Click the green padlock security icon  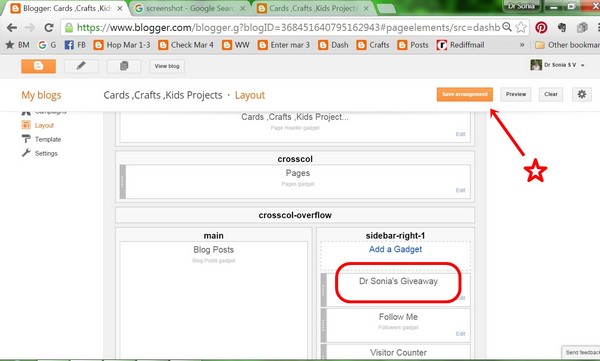coord(69,27)
